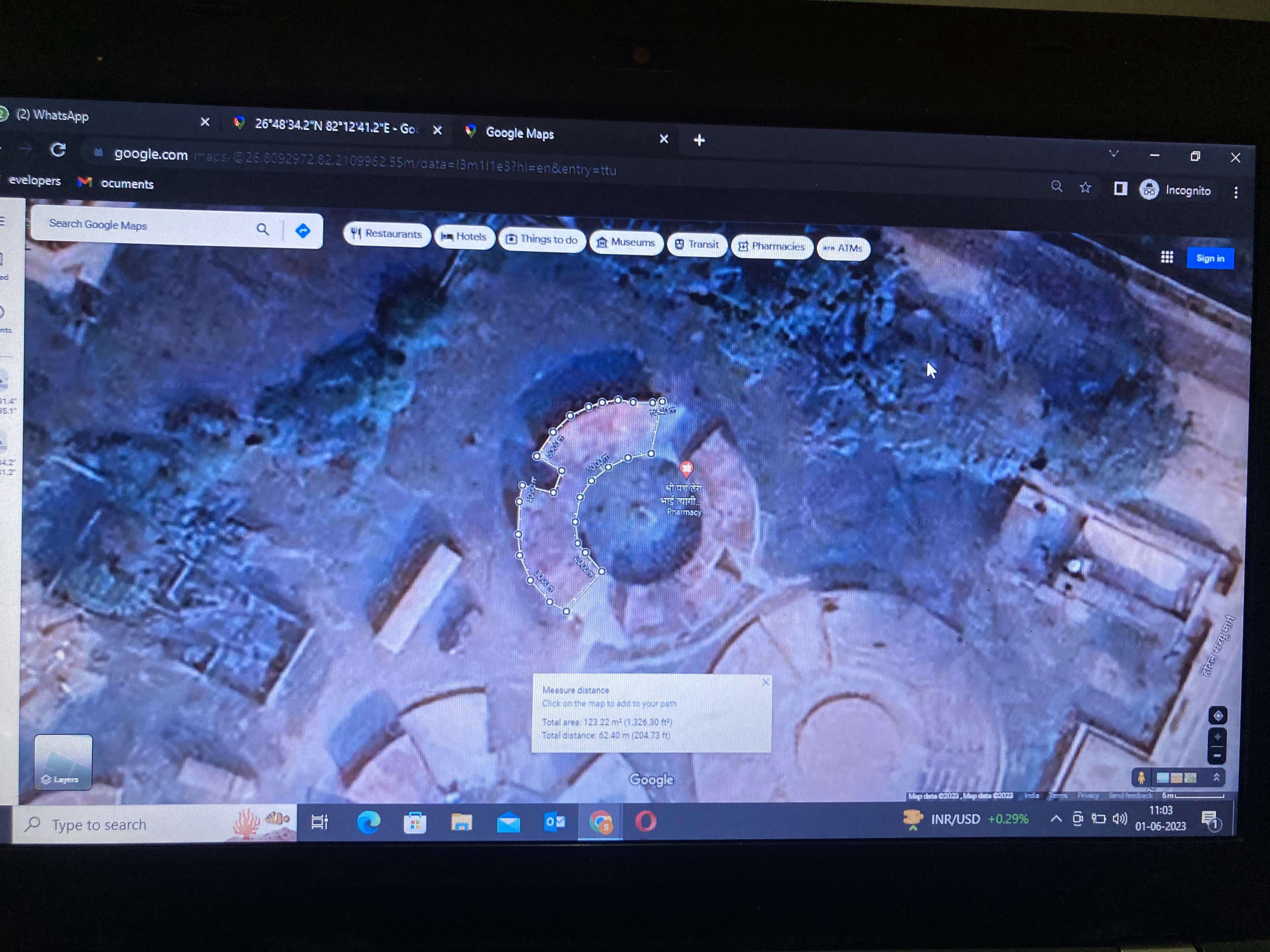The height and width of the screenshot is (952, 1270).
Task: Click the measurement point at path's bottom tip
Action: [566, 611]
